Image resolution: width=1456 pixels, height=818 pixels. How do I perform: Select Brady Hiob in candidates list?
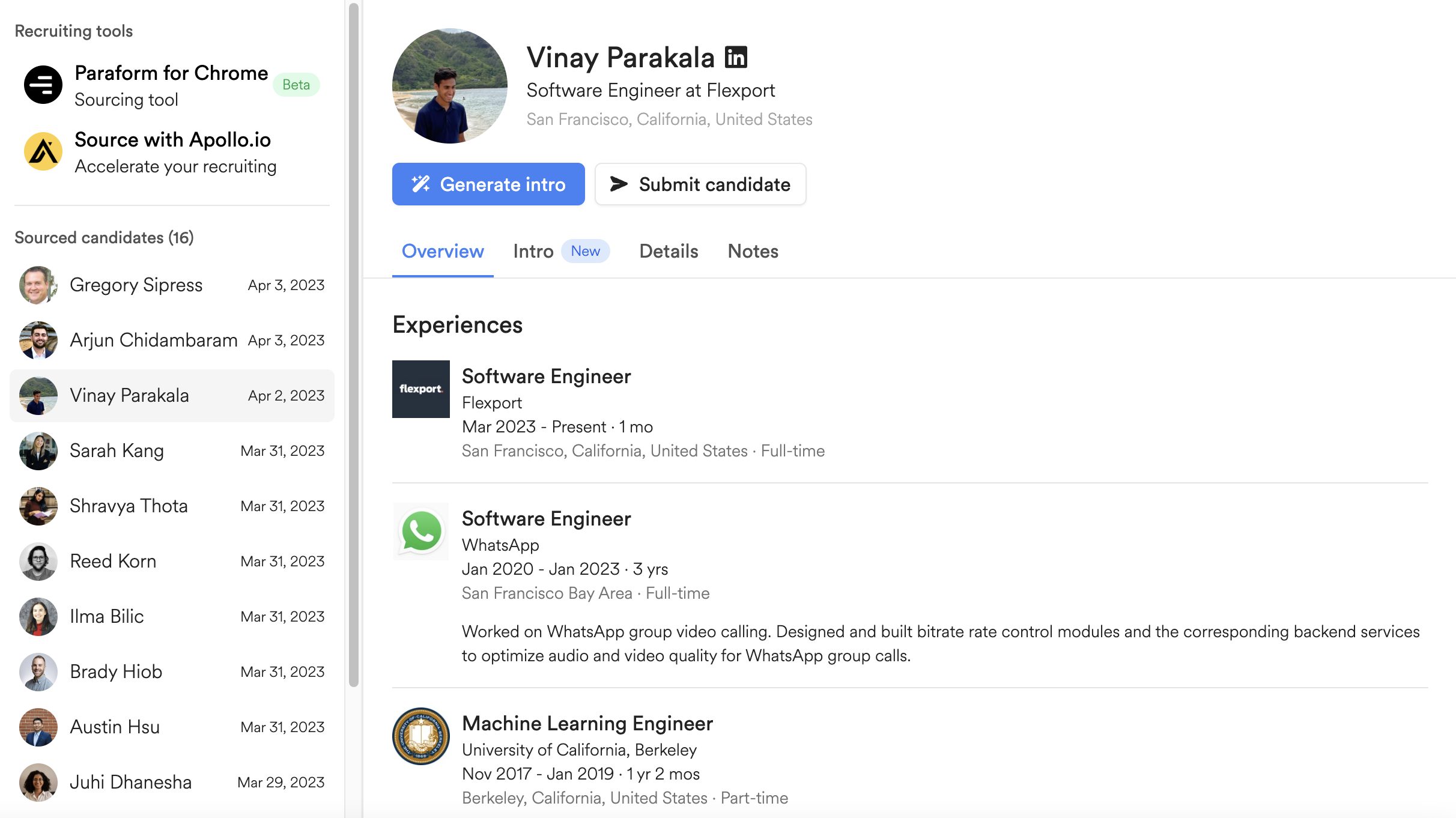pyautogui.click(x=172, y=672)
